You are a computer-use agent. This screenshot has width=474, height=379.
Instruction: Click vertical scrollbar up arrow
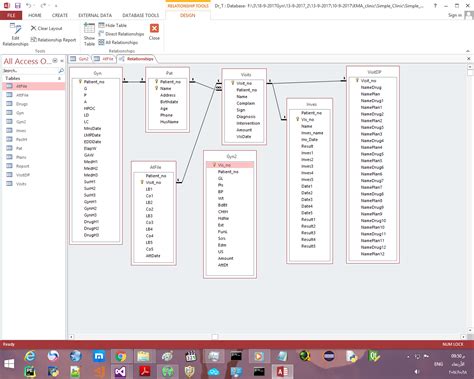470,67
